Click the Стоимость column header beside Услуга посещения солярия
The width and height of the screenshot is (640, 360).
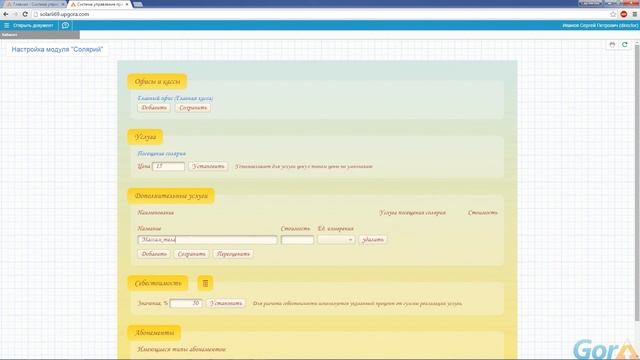[x=483, y=213]
